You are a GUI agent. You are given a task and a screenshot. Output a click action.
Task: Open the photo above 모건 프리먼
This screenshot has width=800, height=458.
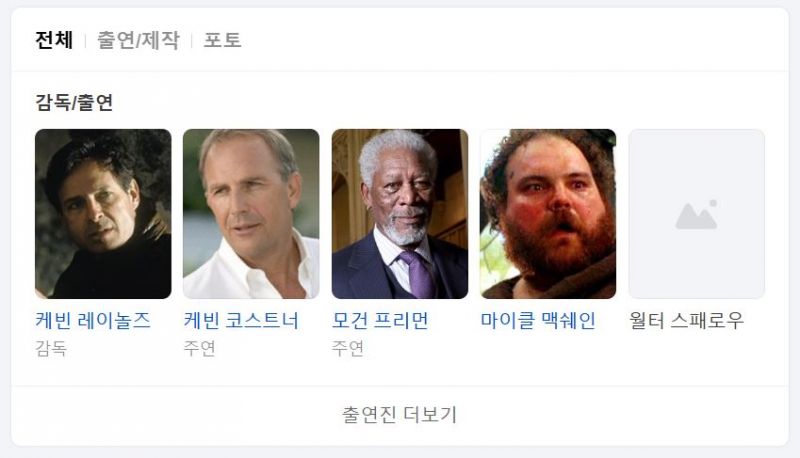[x=399, y=214]
